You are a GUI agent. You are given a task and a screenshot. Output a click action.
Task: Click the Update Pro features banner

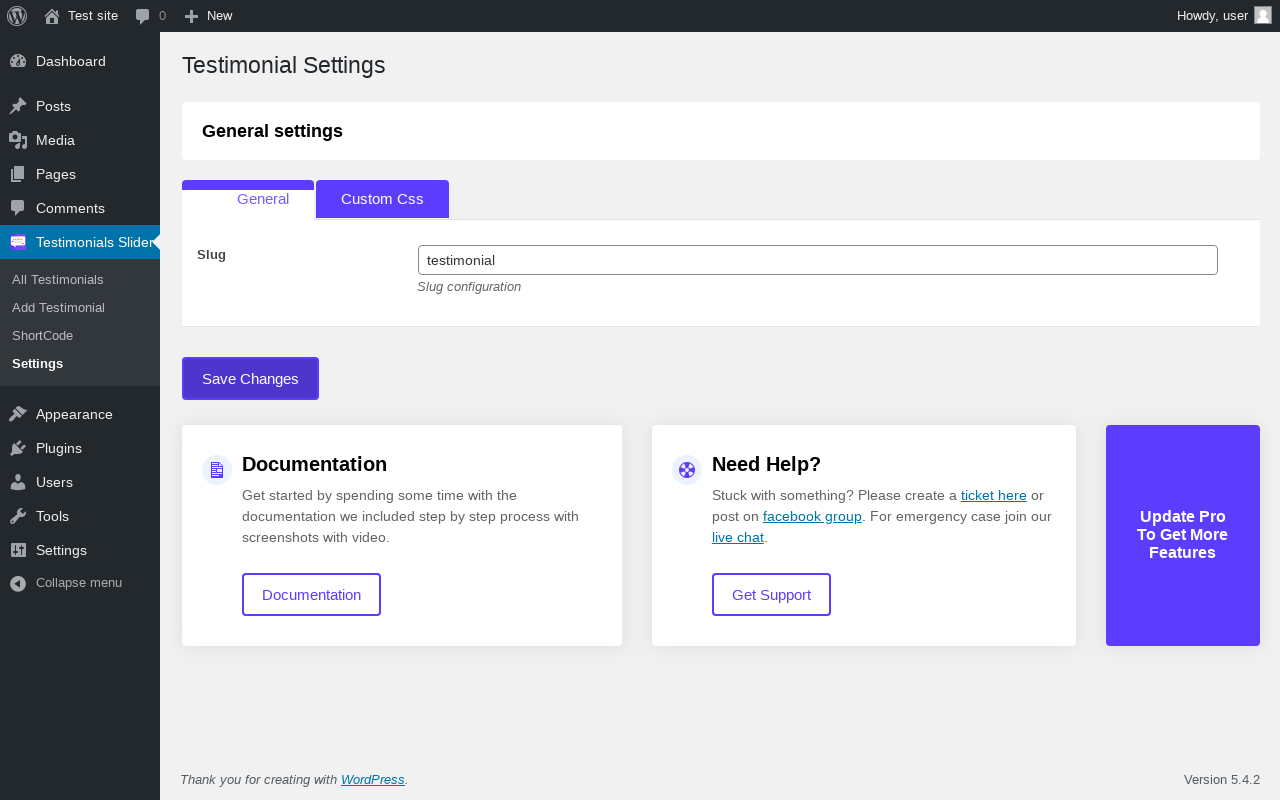pyautogui.click(x=1182, y=535)
